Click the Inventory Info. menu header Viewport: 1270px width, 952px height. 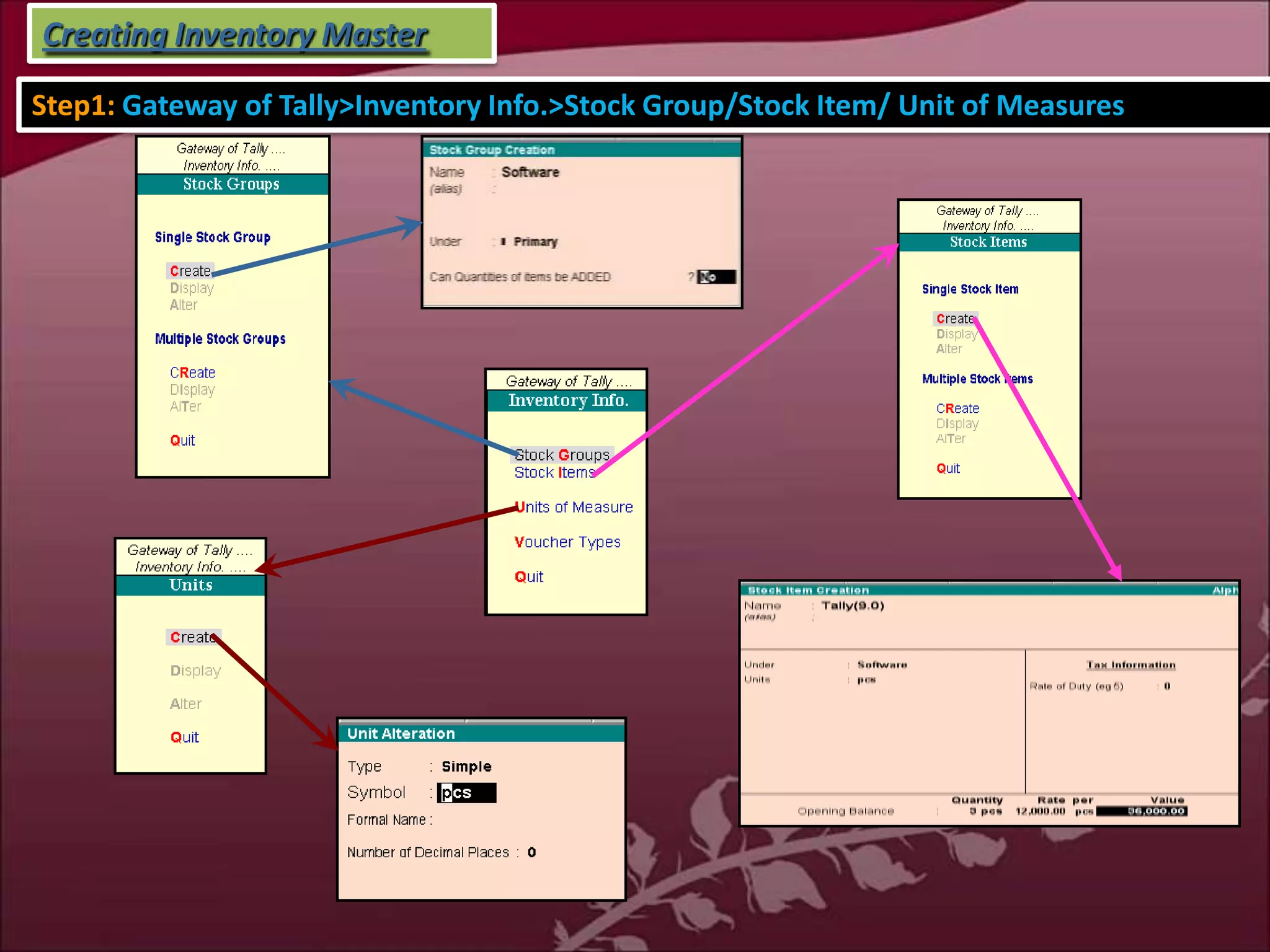567,400
